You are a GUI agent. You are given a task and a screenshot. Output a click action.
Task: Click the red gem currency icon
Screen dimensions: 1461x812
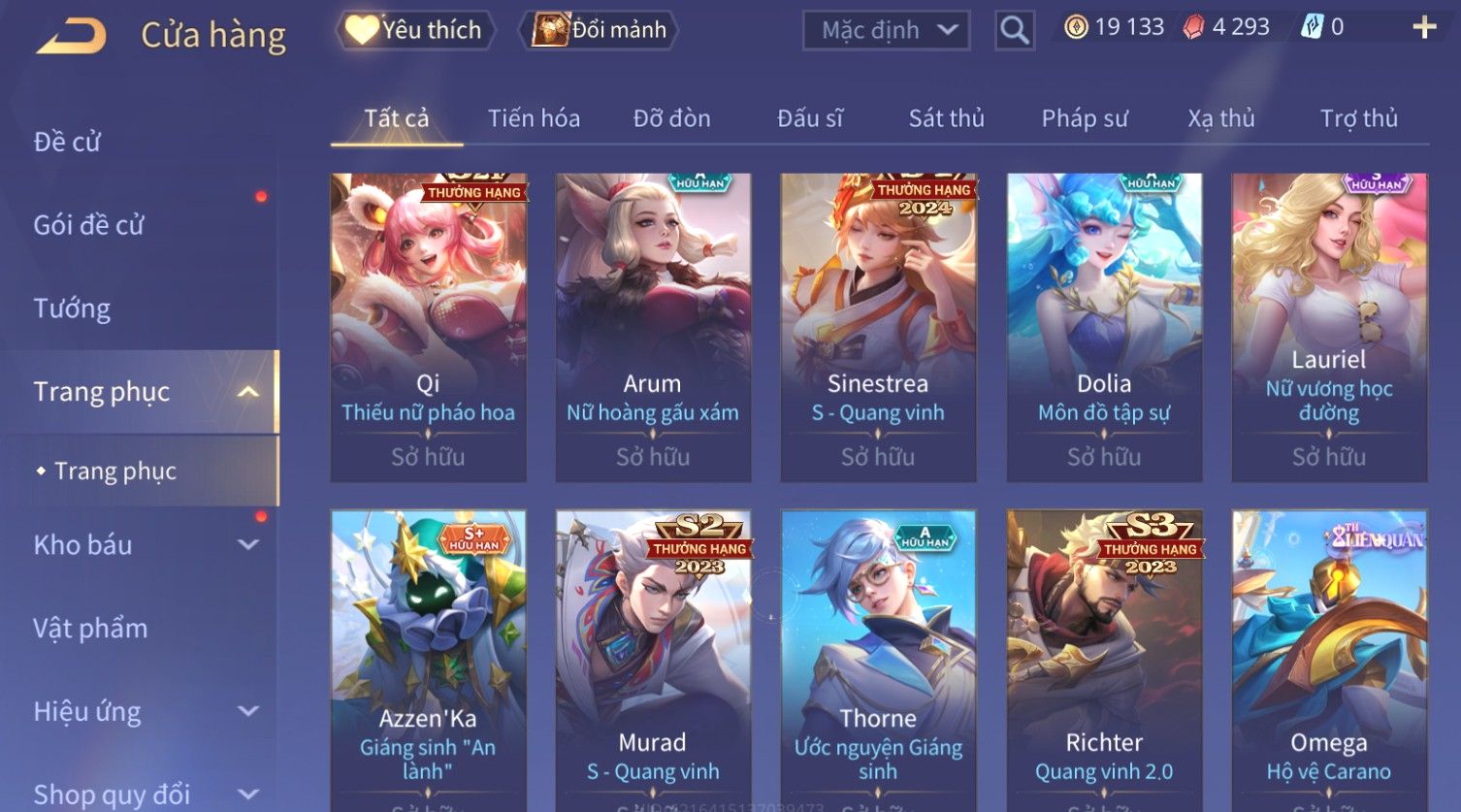point(1193,27)
